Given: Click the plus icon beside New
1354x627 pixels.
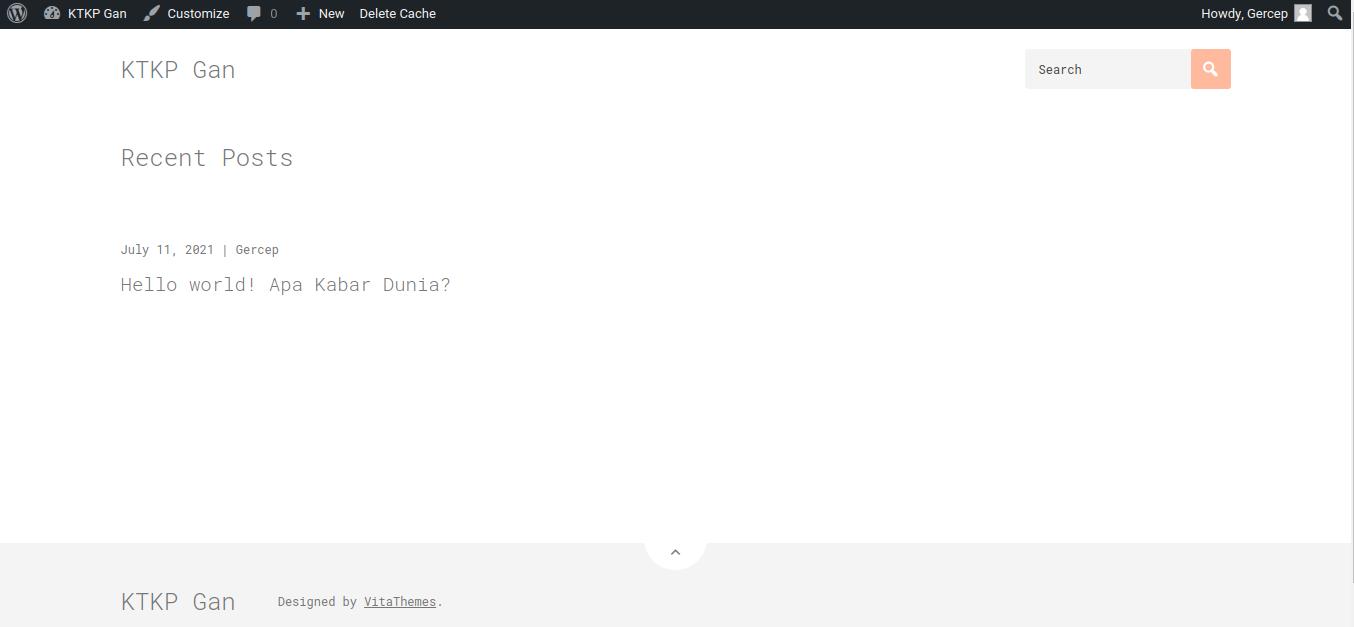Looking at the screenshot, I should tap(303, 13).
